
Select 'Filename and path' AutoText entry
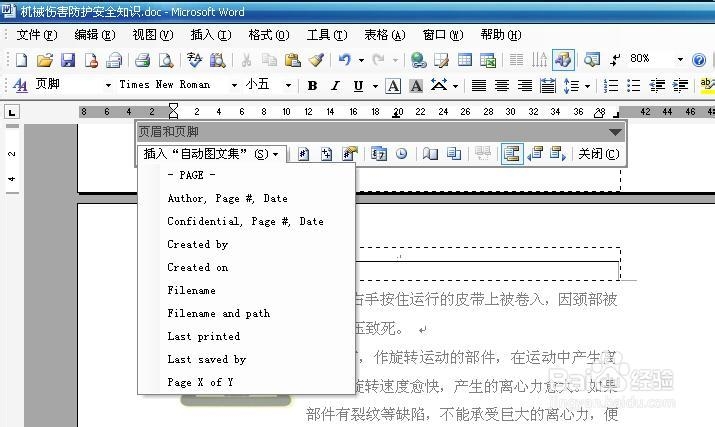click(246, 313)
